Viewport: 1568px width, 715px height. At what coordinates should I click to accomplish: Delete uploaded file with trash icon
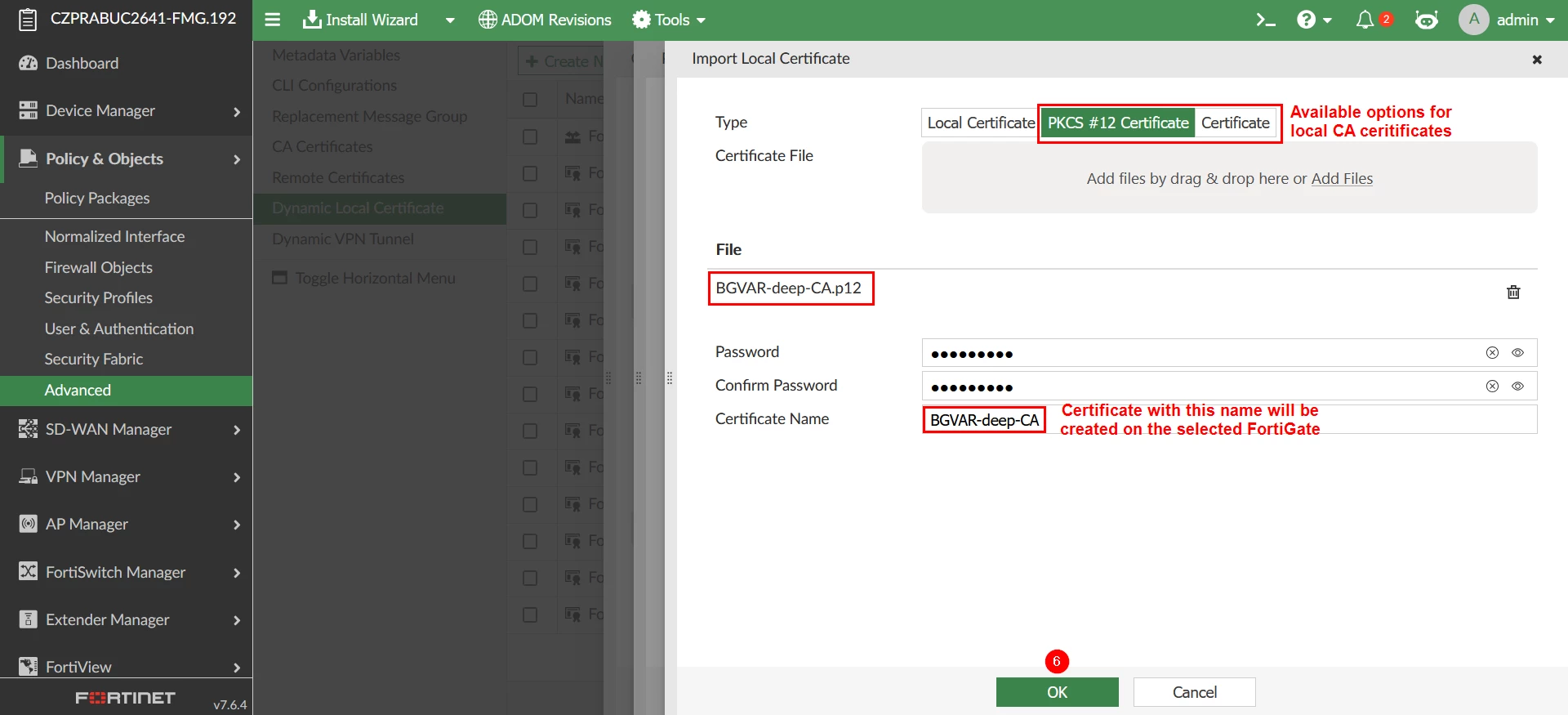point(1513,292)
